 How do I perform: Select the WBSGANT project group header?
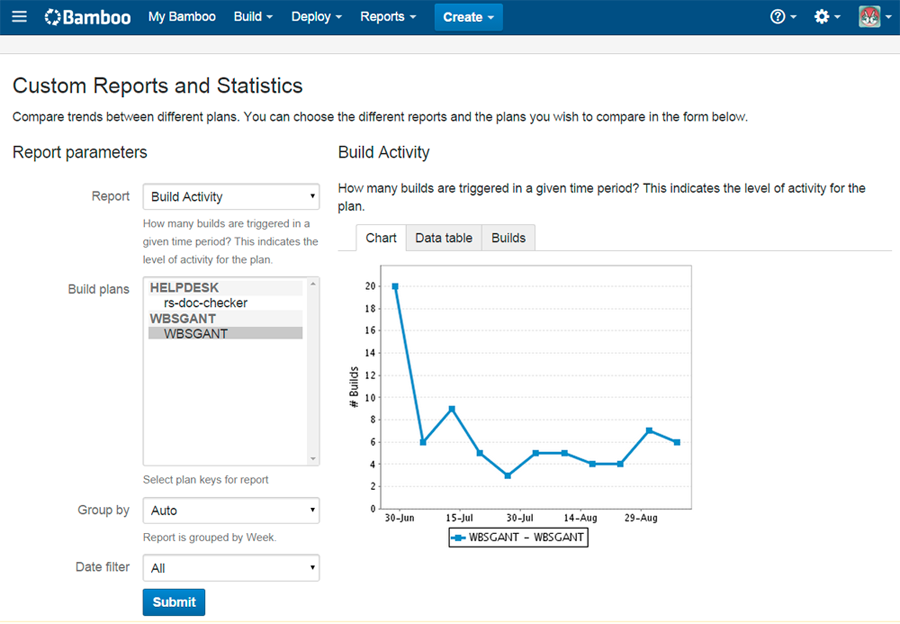coord(226,319)
